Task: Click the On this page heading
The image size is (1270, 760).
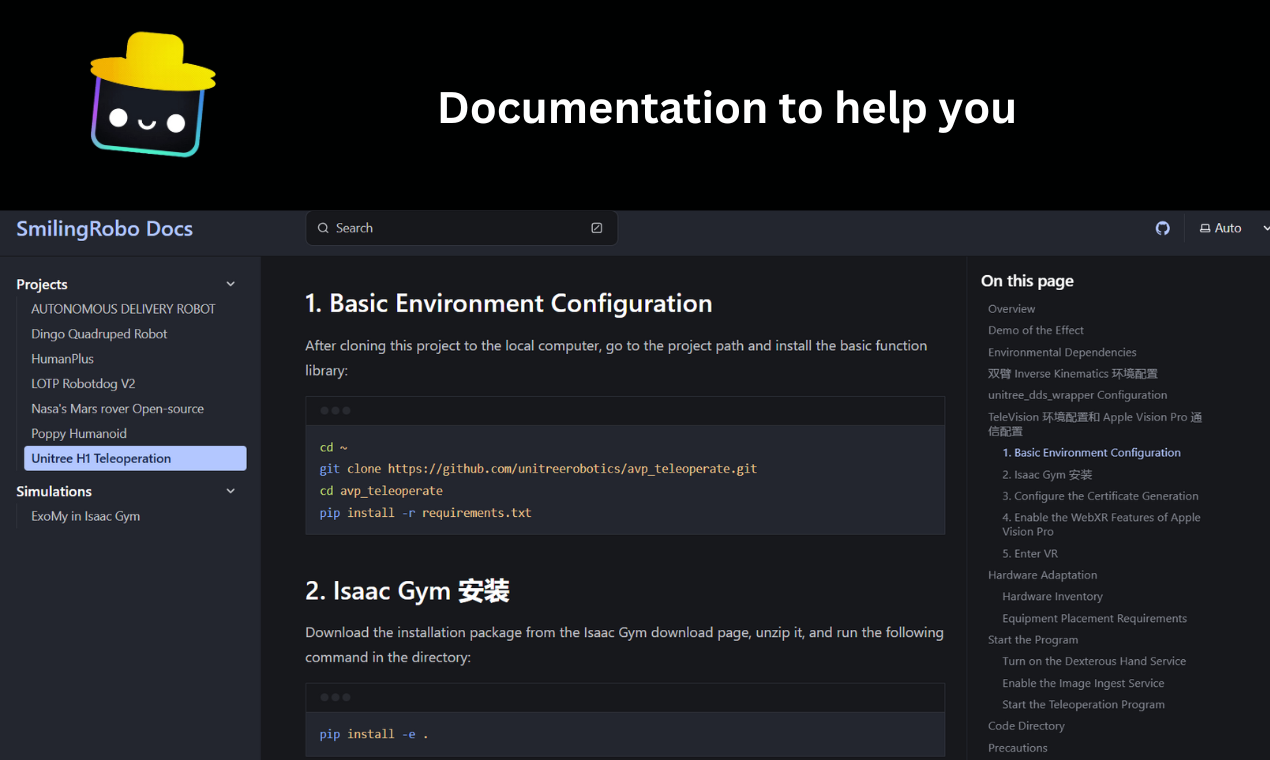Action: (x=1027, y=281)
